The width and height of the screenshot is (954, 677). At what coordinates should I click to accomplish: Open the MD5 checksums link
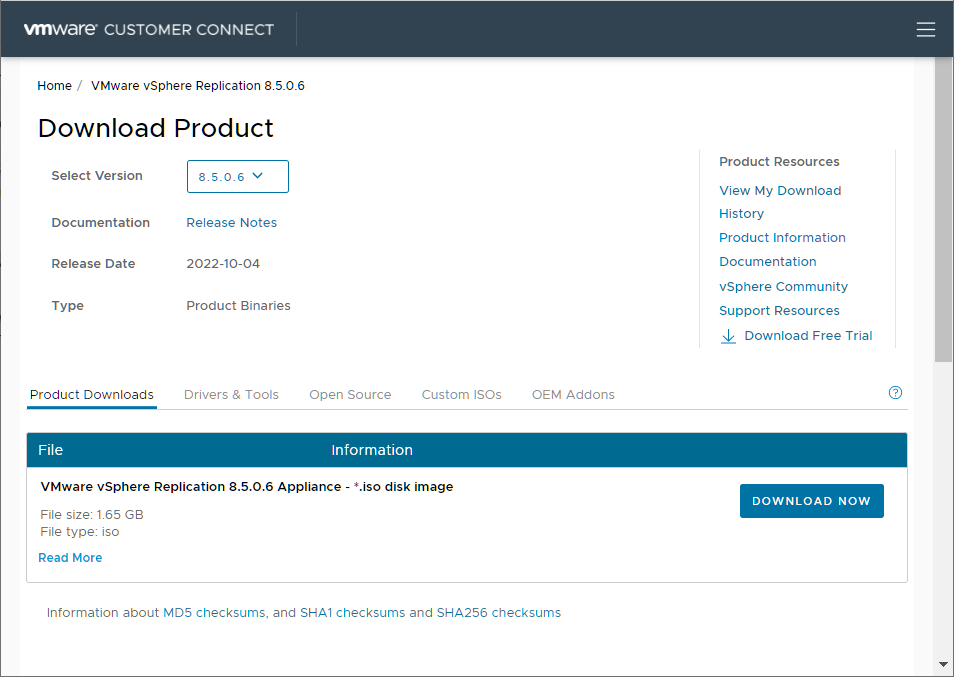pos(214,613)
